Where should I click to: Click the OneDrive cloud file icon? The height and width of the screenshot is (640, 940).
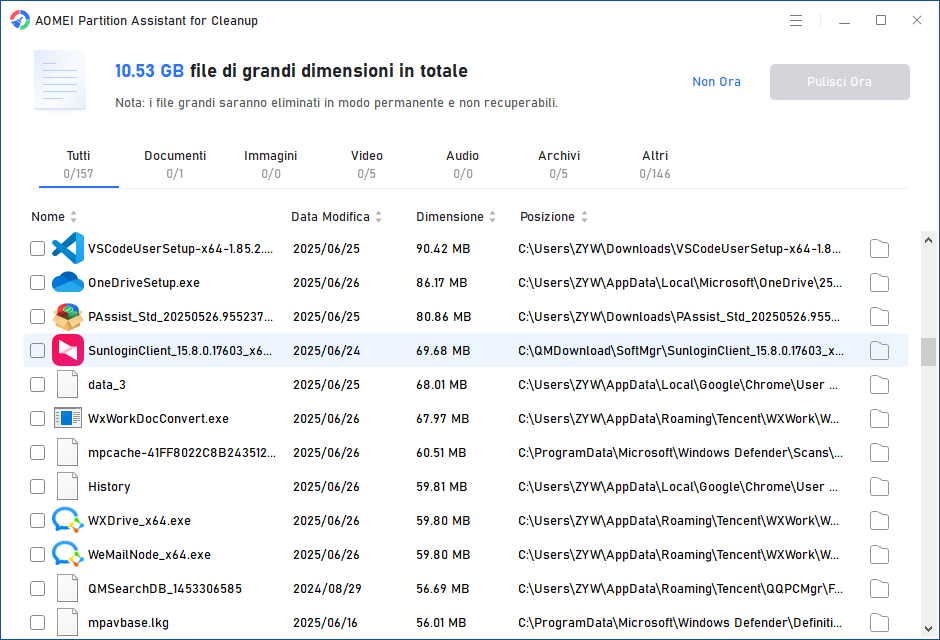point(68,282)
